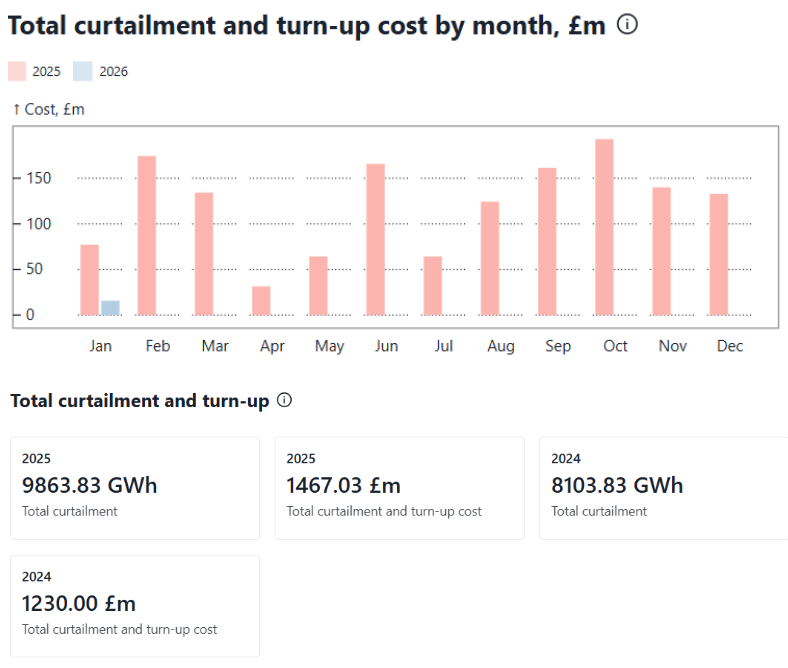Click the blue January 2026 bar
This screenshot has height=668, width=788.
click(110, 308)
